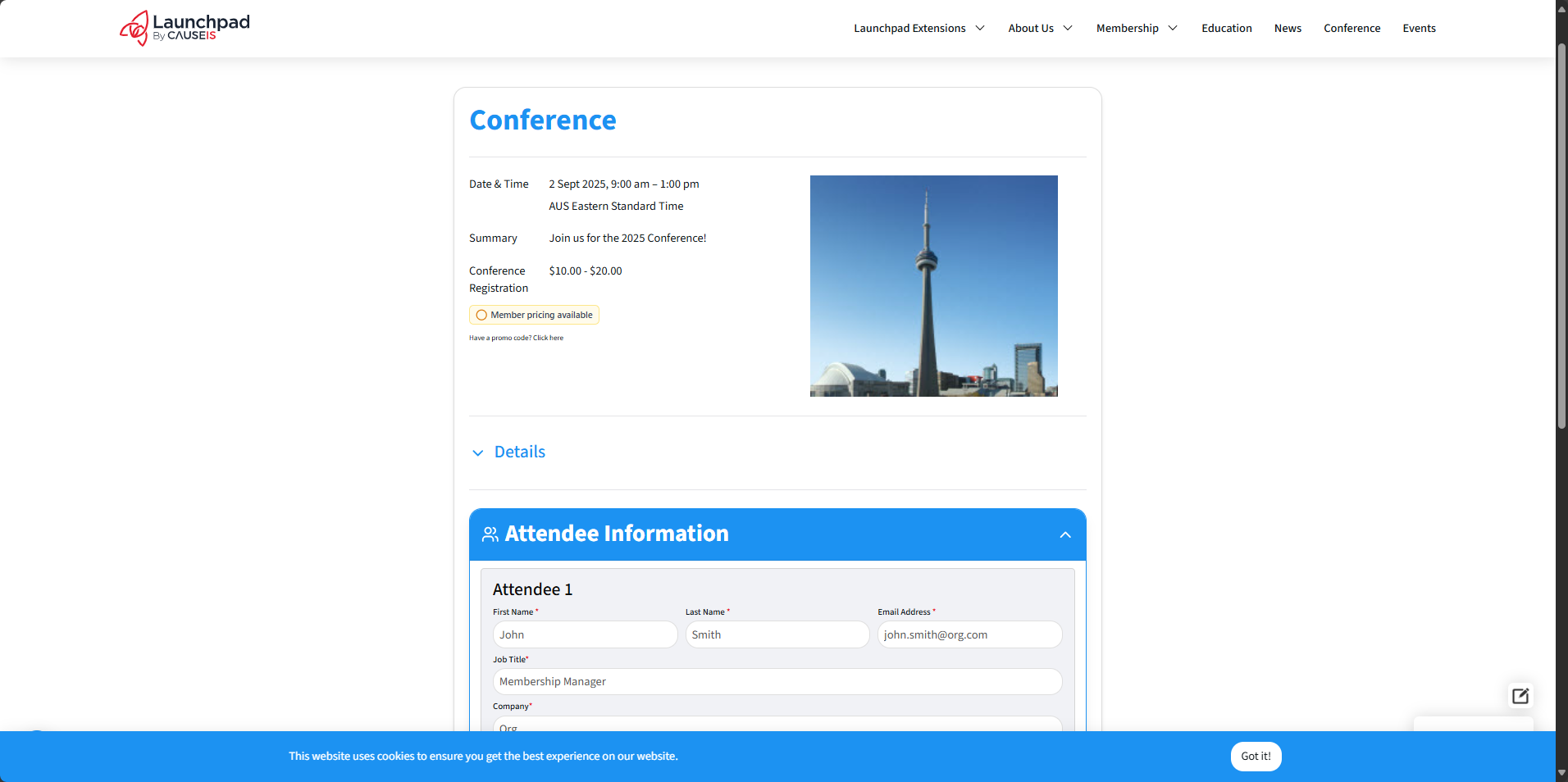The image size is (1568, 782).
Task: Click the scrollbar down arrow
Action: click(x=1561, y=773)
